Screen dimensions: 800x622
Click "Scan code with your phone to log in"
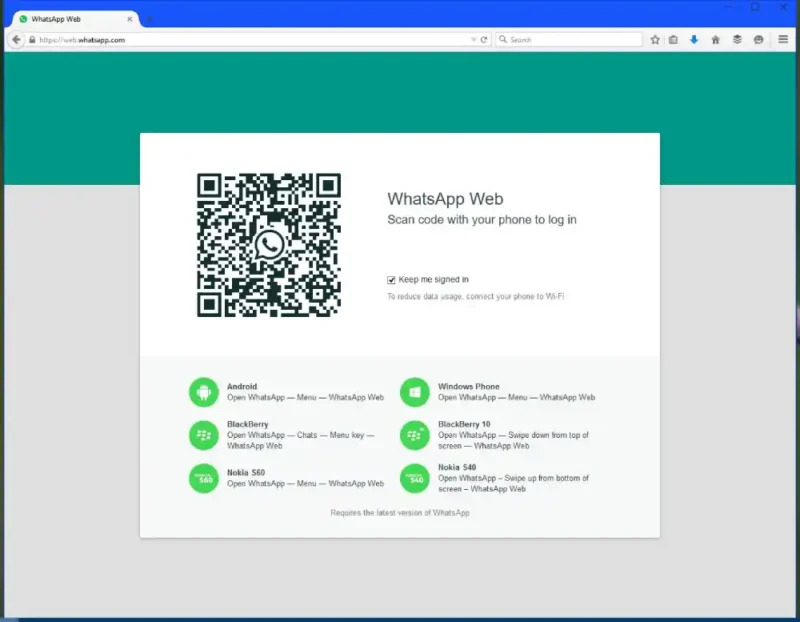tap(482, 219)
